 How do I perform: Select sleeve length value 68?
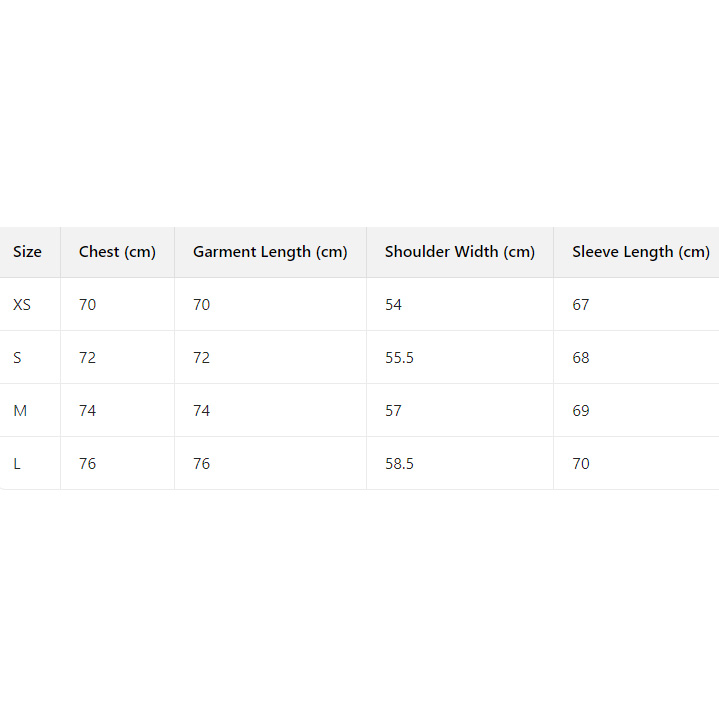581,358
